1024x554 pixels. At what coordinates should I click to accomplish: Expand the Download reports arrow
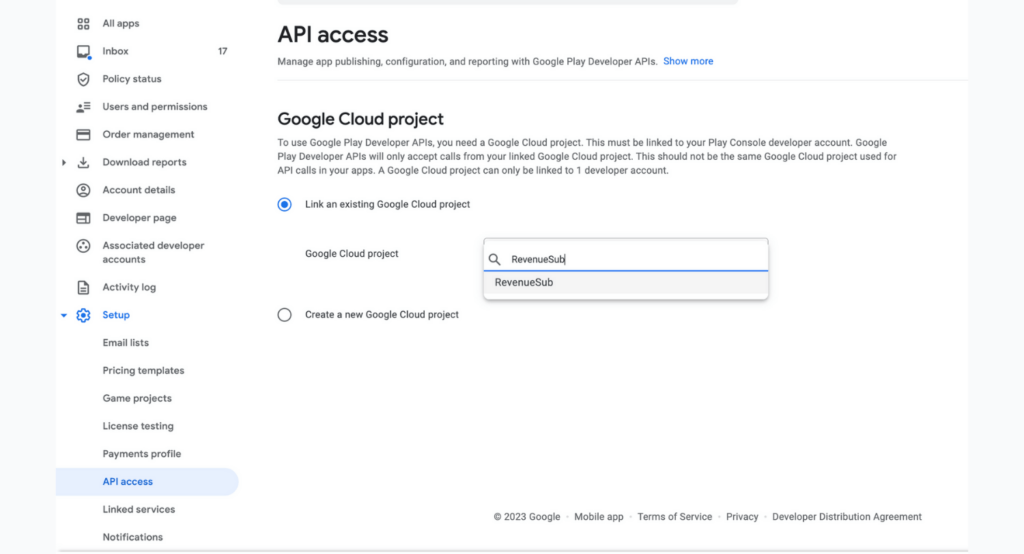point(64,163)
